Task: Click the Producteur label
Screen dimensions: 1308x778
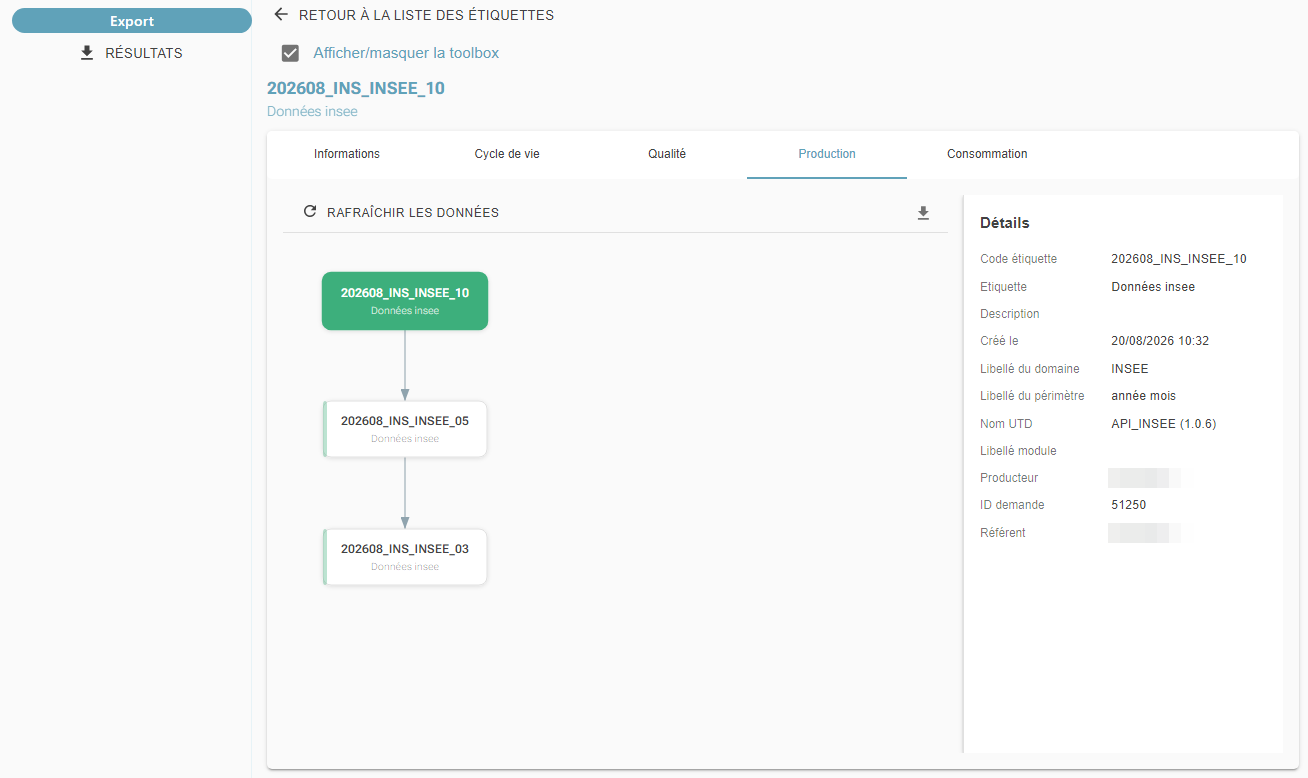Action: [x=1009, y=478]
